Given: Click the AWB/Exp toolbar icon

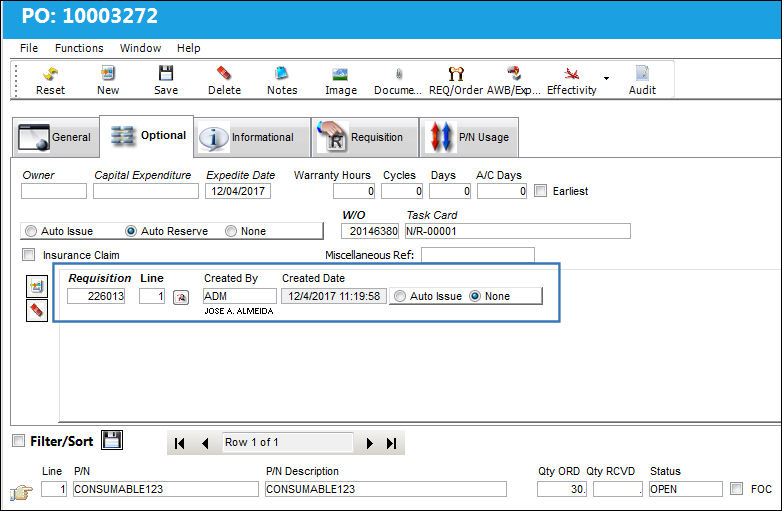Looking at the screenshot, I should (514, 73).
